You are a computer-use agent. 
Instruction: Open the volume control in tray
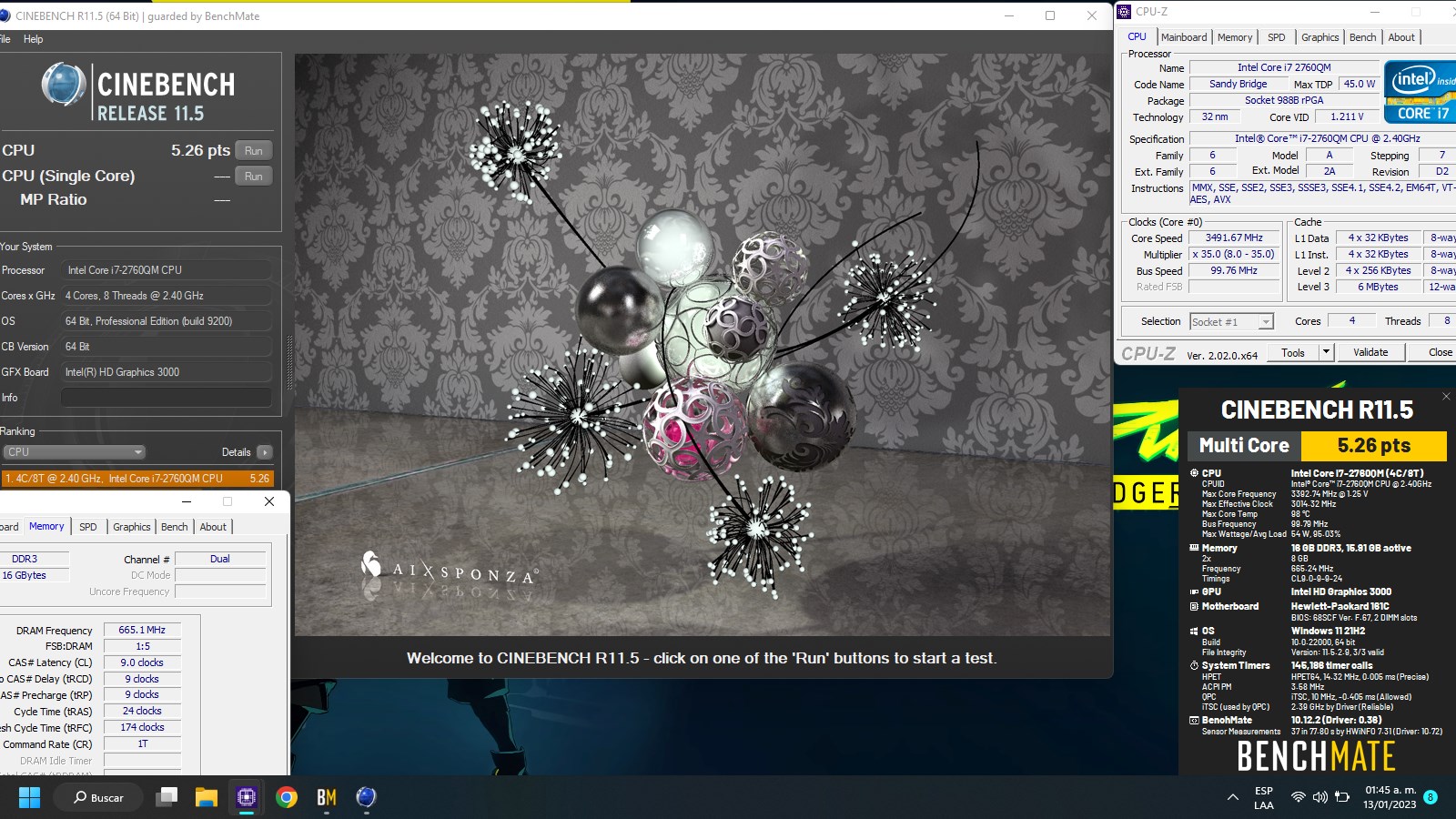coord(1320,797)
